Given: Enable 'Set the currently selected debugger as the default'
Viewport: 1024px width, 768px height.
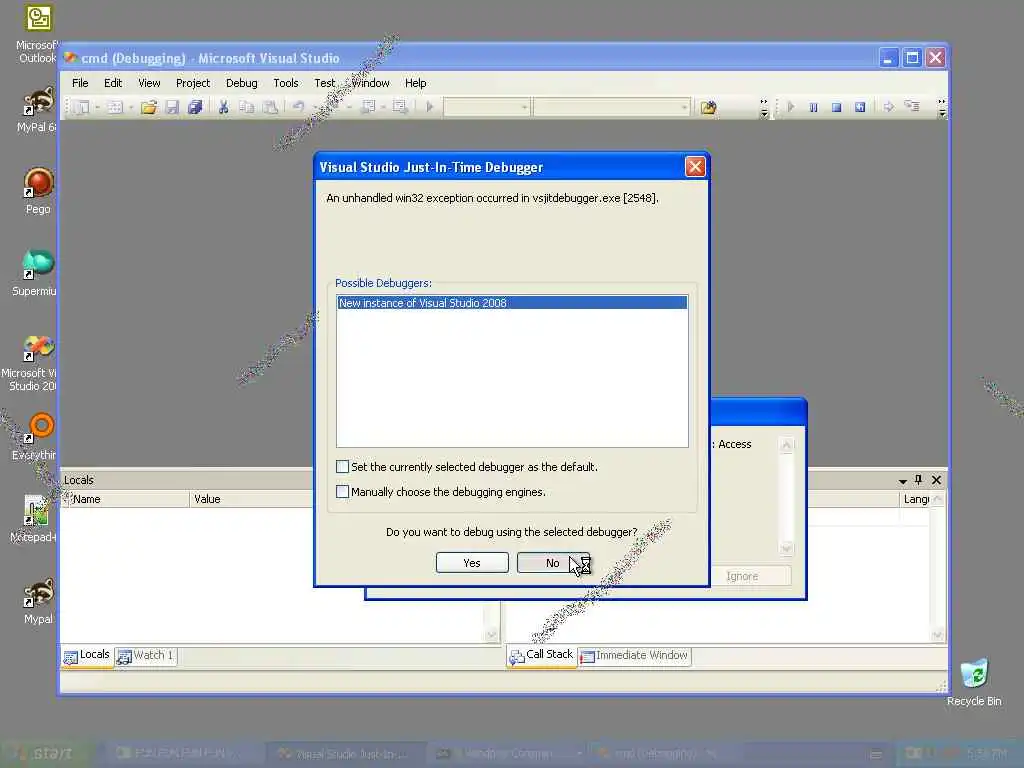Looking at the screenshot, I should 342,466.
